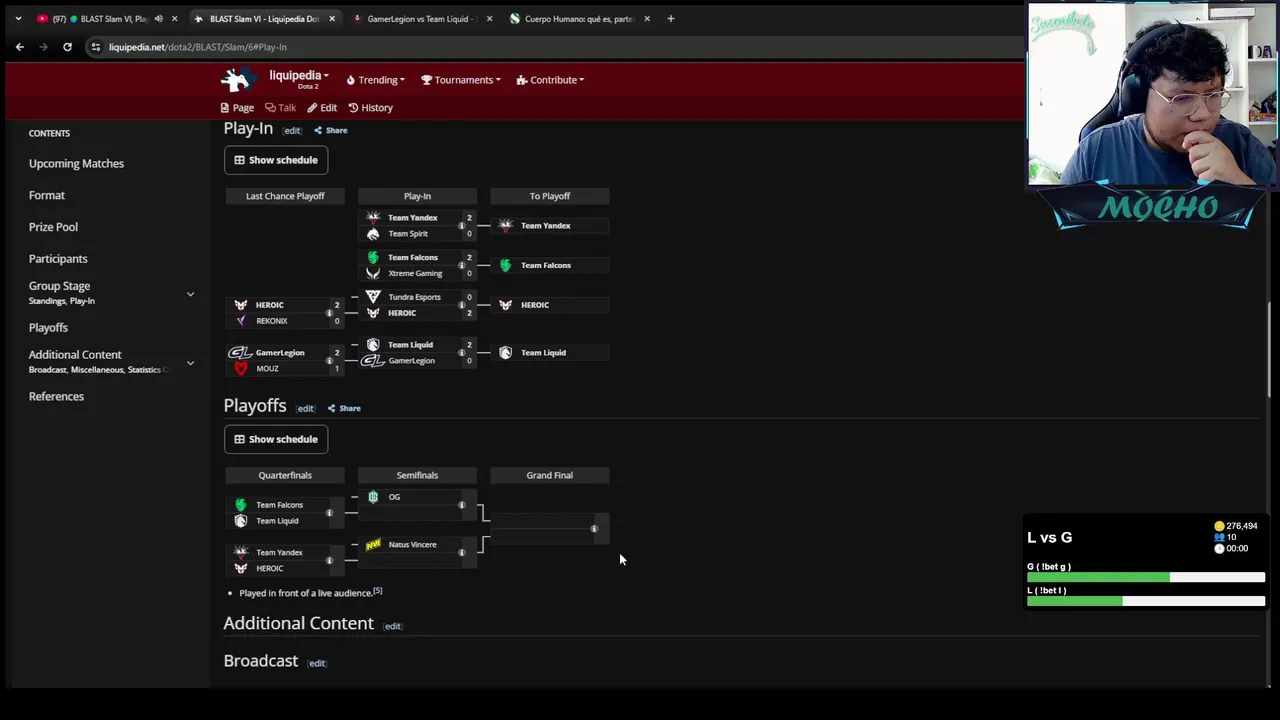Open the Trending dropdown menu

click(376, 80)
